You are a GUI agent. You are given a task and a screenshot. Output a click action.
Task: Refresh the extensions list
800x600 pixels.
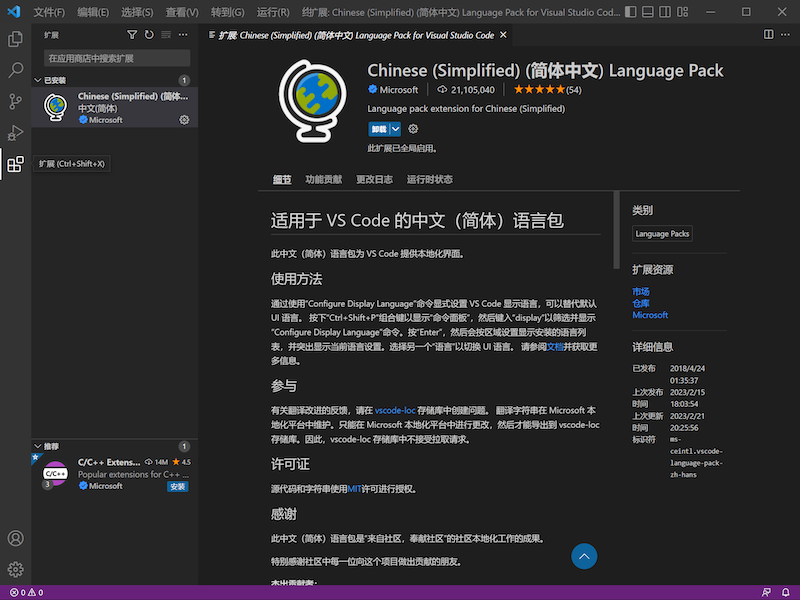(x=149, y=34)
